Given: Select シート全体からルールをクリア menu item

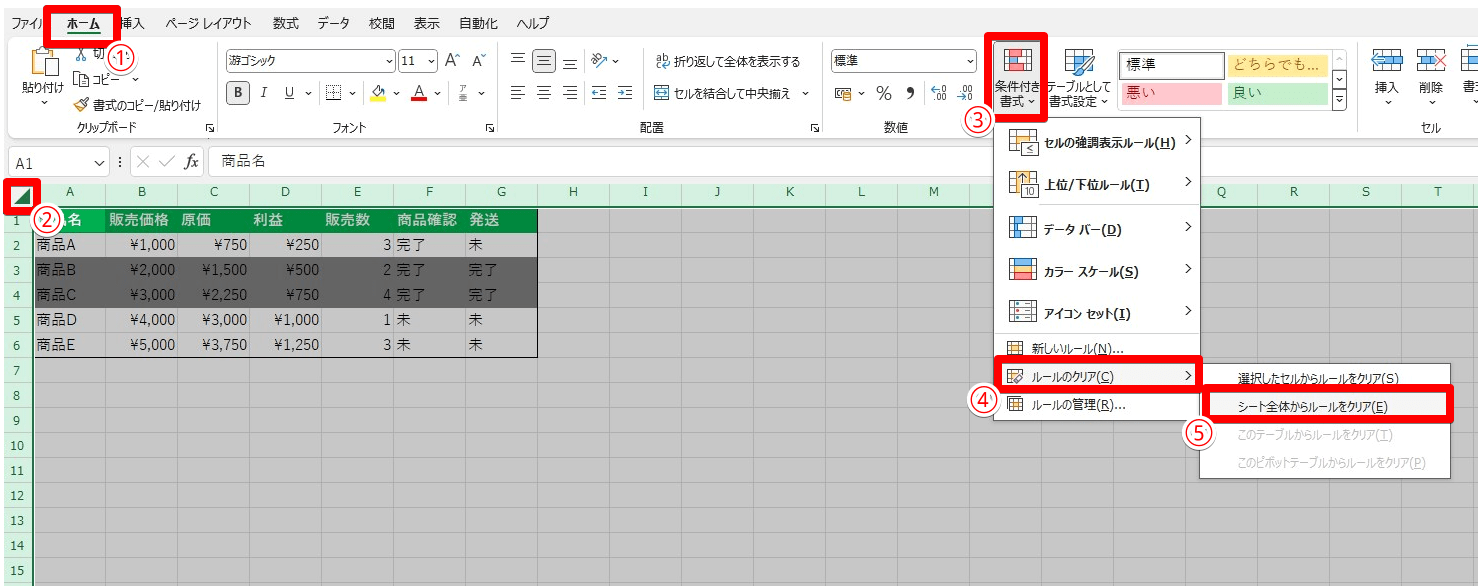Looking at the screenshot, I should tap(1312, 406).
